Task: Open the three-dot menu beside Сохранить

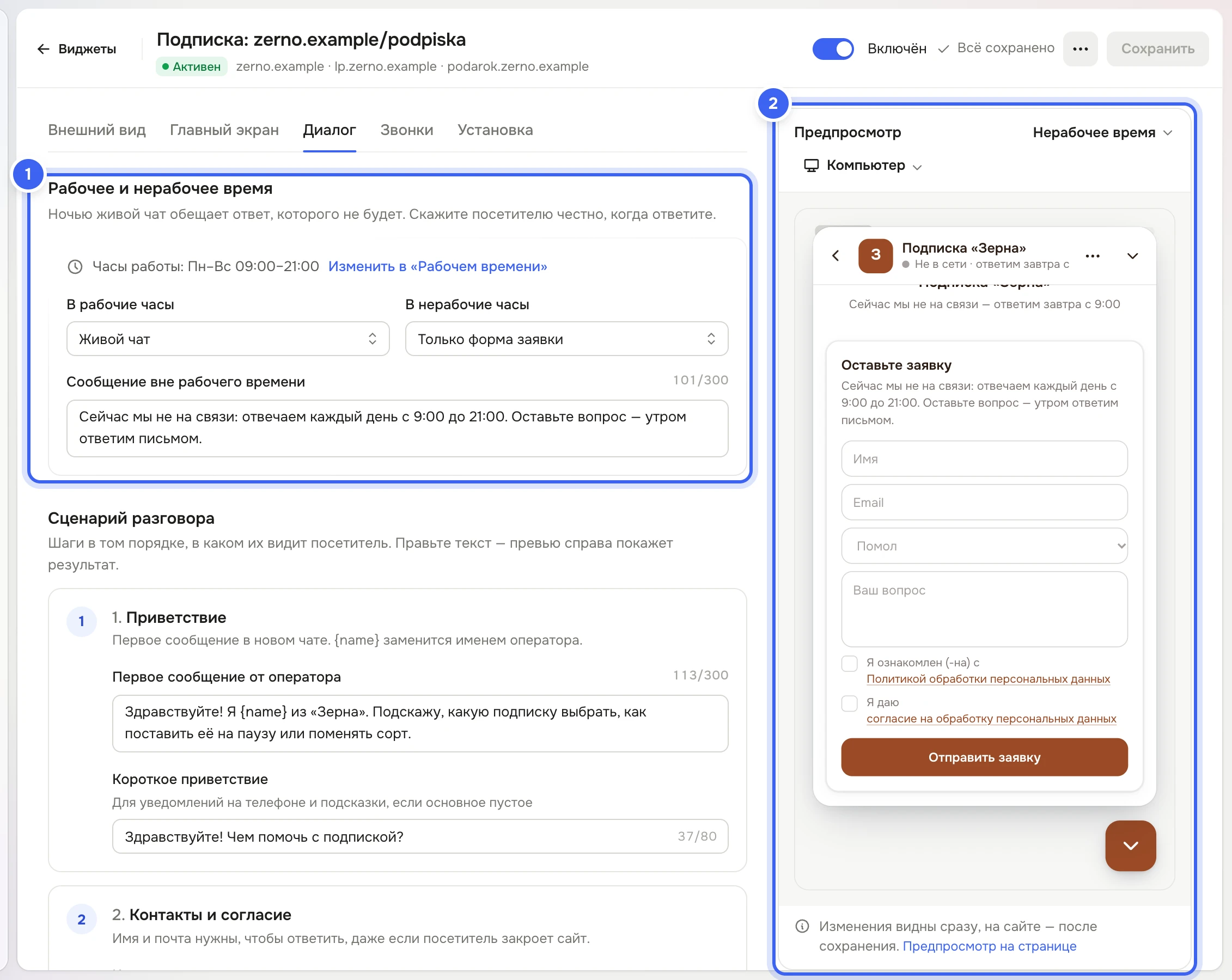Action: [1080, 49]
